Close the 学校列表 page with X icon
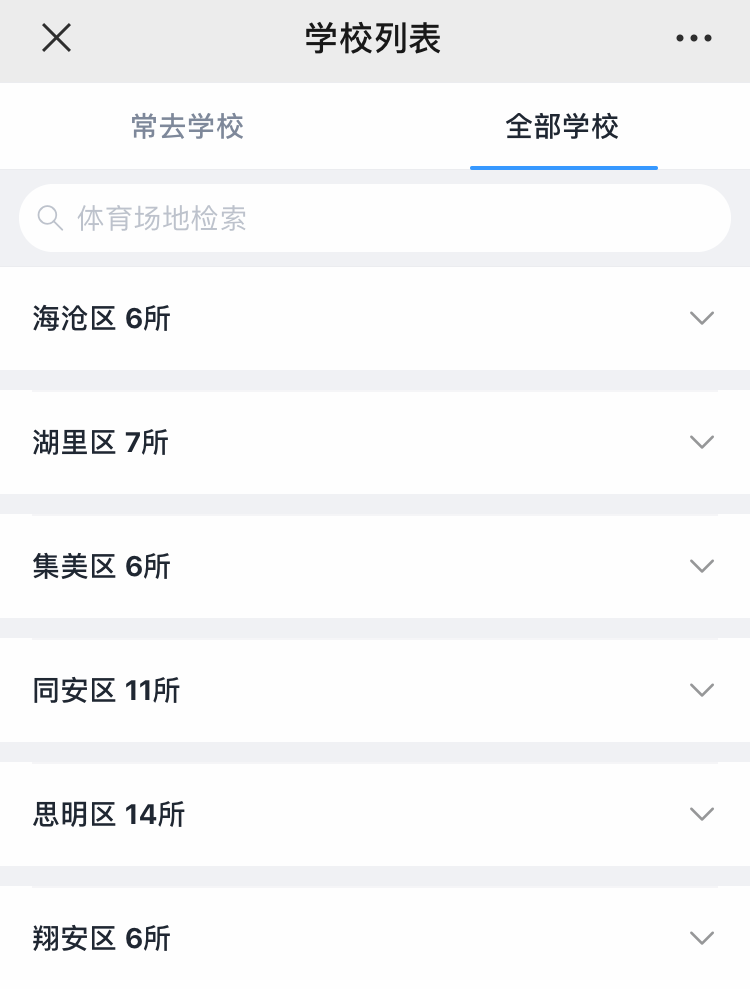This screenshot has width=750, height=989. click(56, 38)
